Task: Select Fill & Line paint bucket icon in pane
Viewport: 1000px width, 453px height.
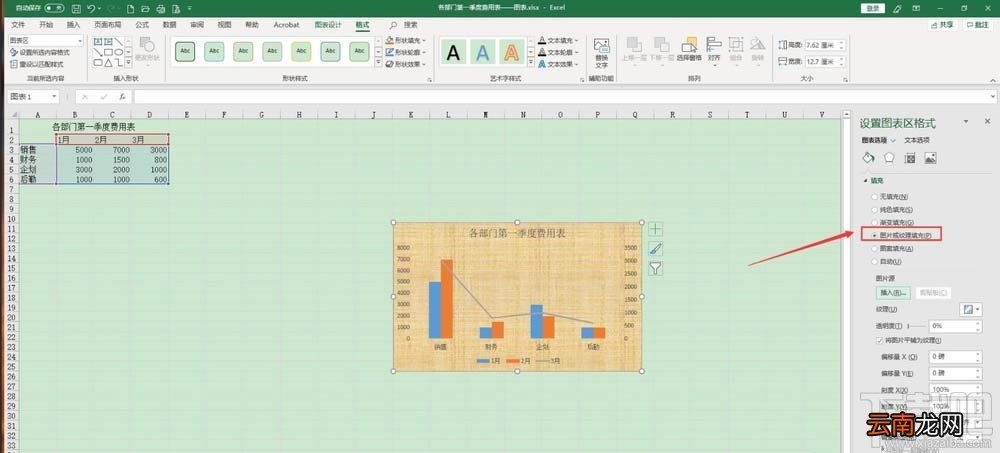Action: coord(868,158)
